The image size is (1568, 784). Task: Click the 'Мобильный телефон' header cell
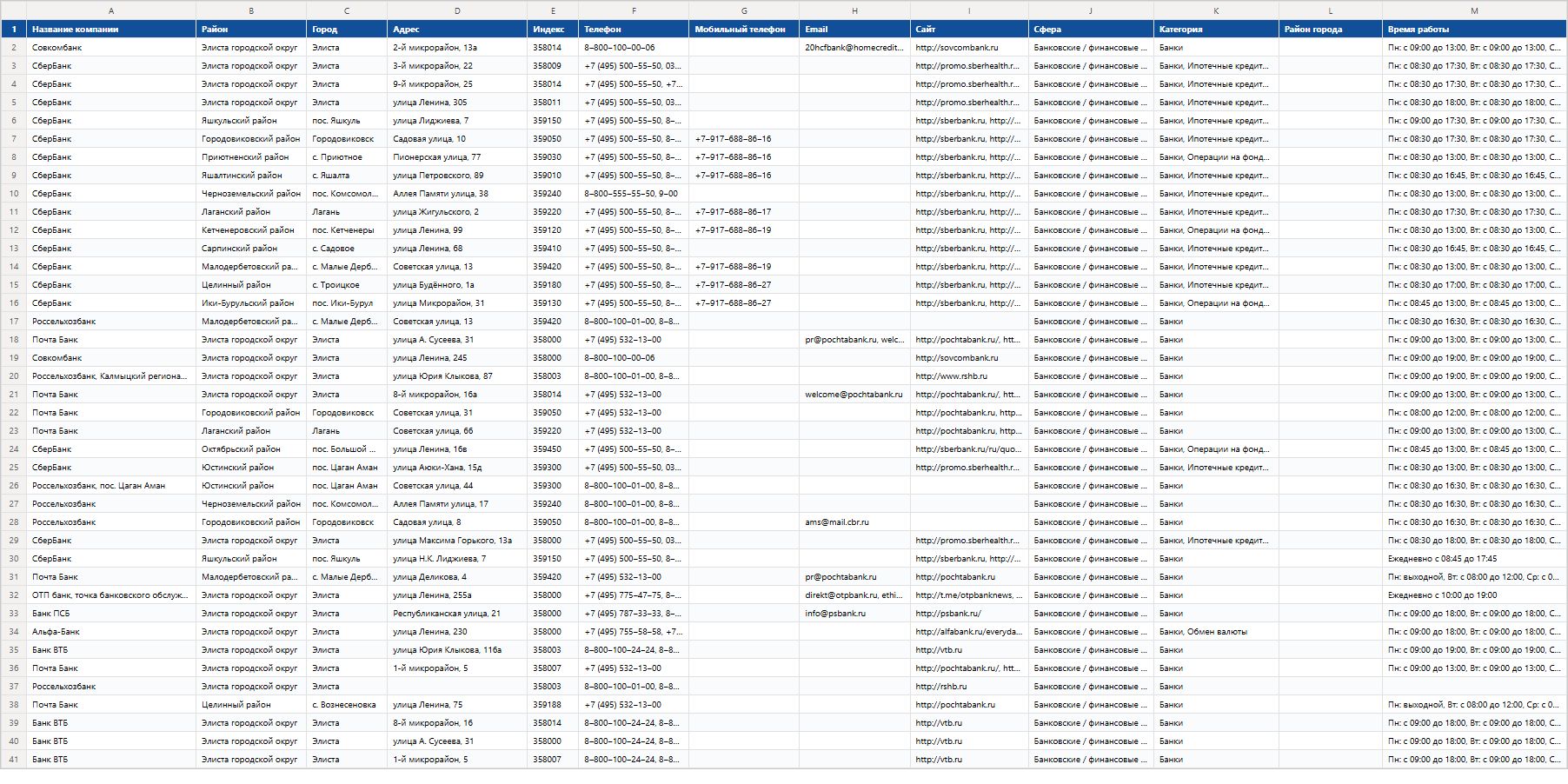[x=744, y=30]
